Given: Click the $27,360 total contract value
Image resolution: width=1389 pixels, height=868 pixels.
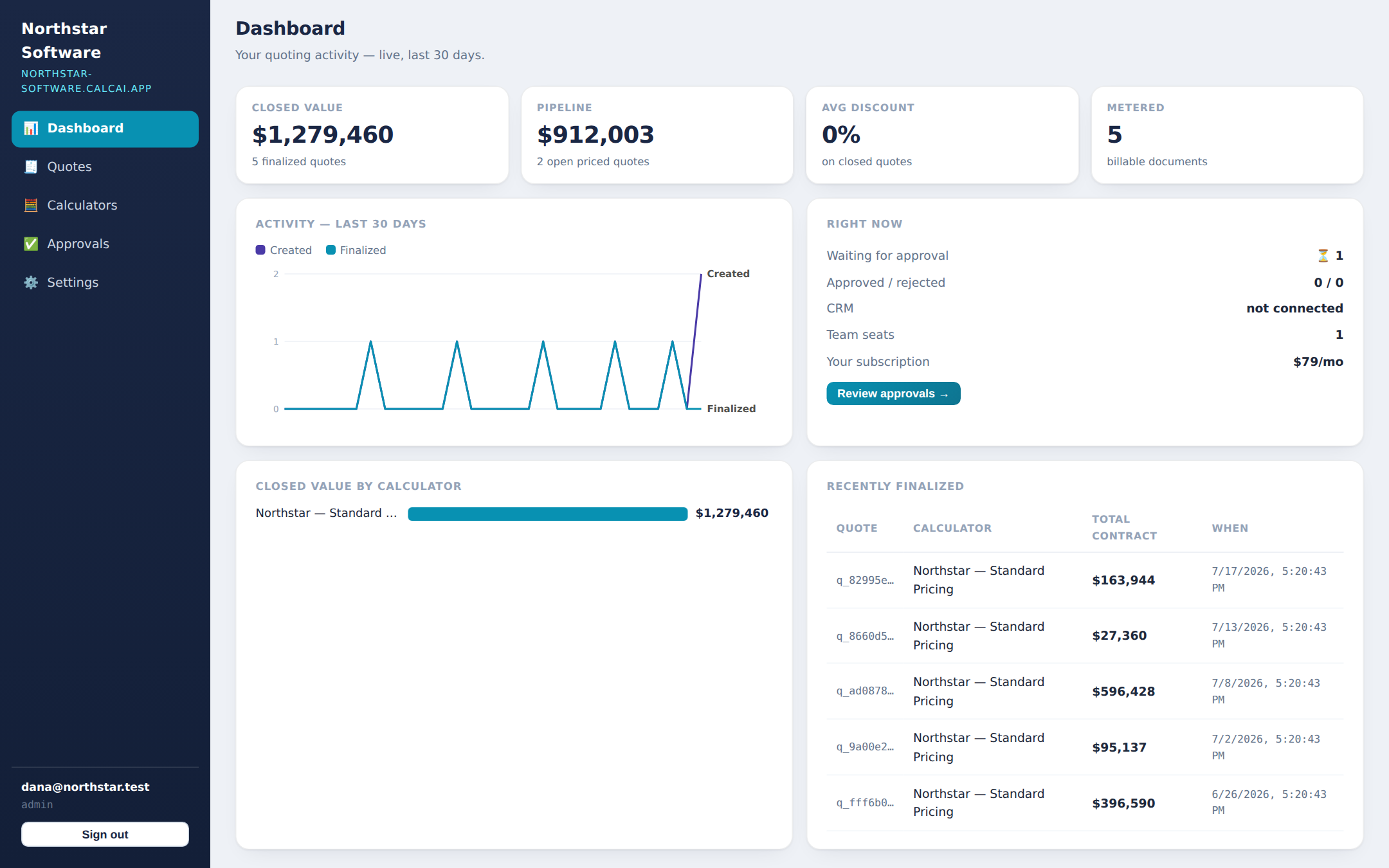Looking at the screenshot, I should tap(1119, 636).
